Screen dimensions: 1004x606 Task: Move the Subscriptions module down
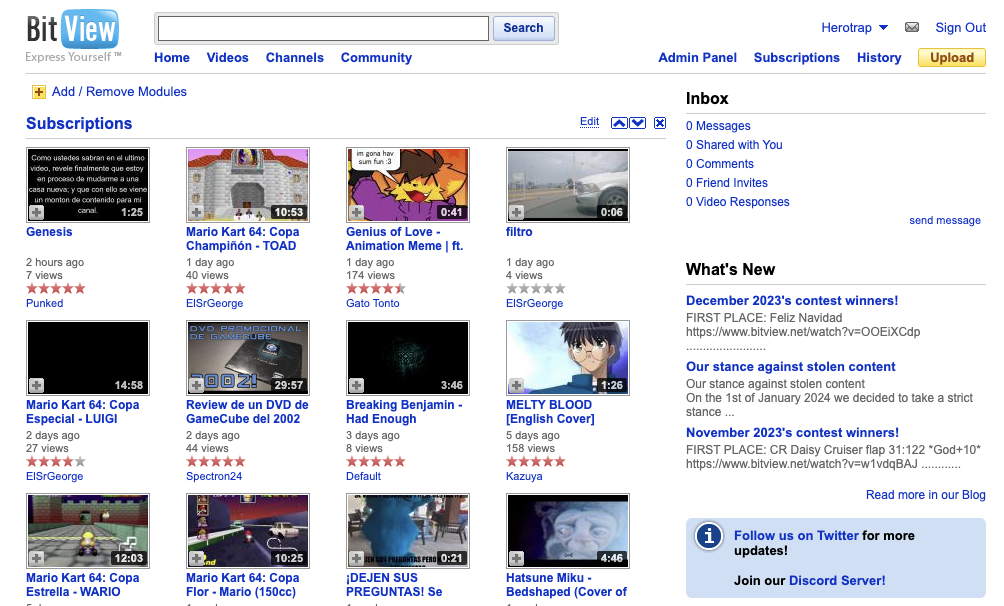637,123
